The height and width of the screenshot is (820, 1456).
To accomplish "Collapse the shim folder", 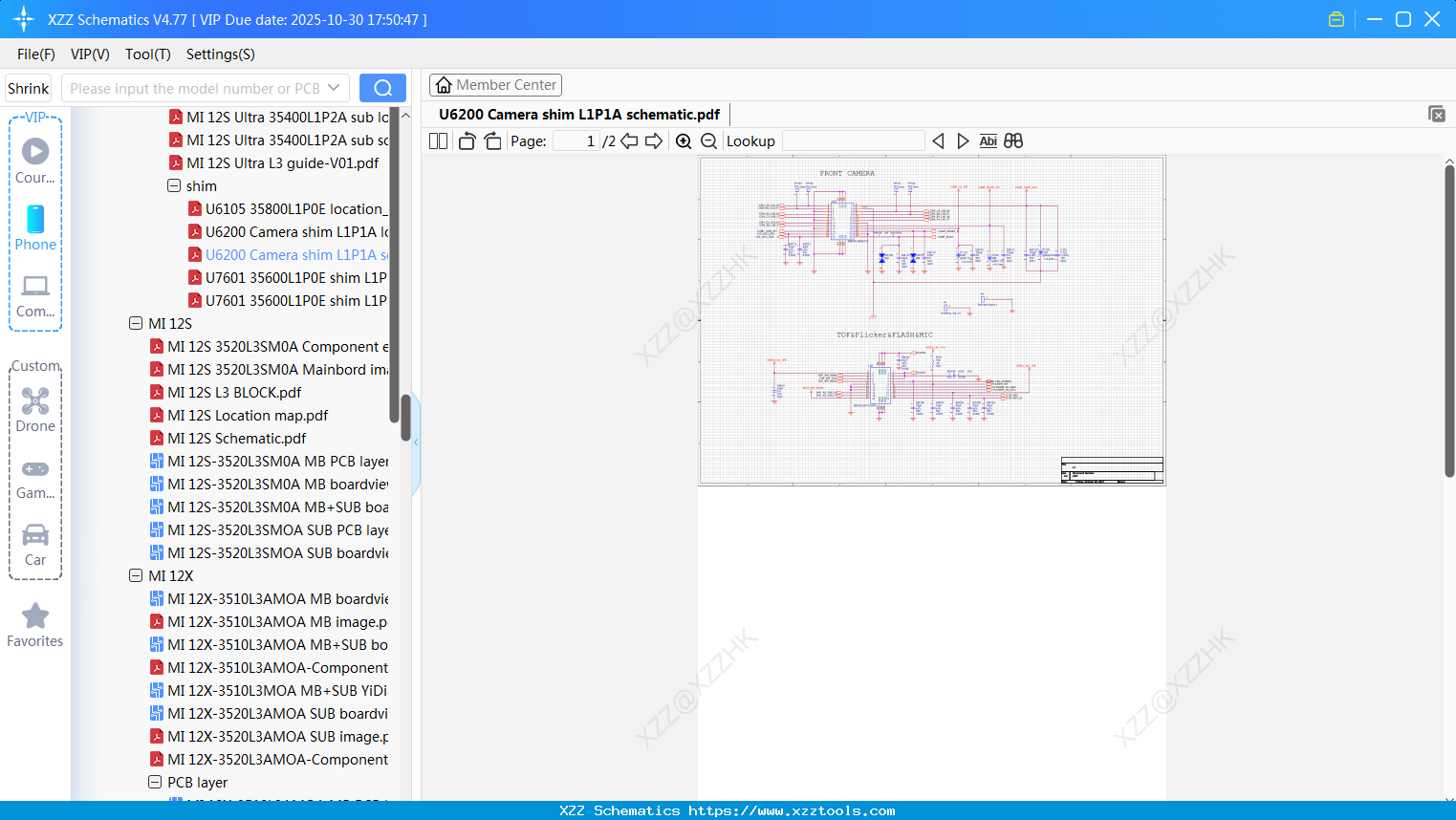I will point(174,185).
